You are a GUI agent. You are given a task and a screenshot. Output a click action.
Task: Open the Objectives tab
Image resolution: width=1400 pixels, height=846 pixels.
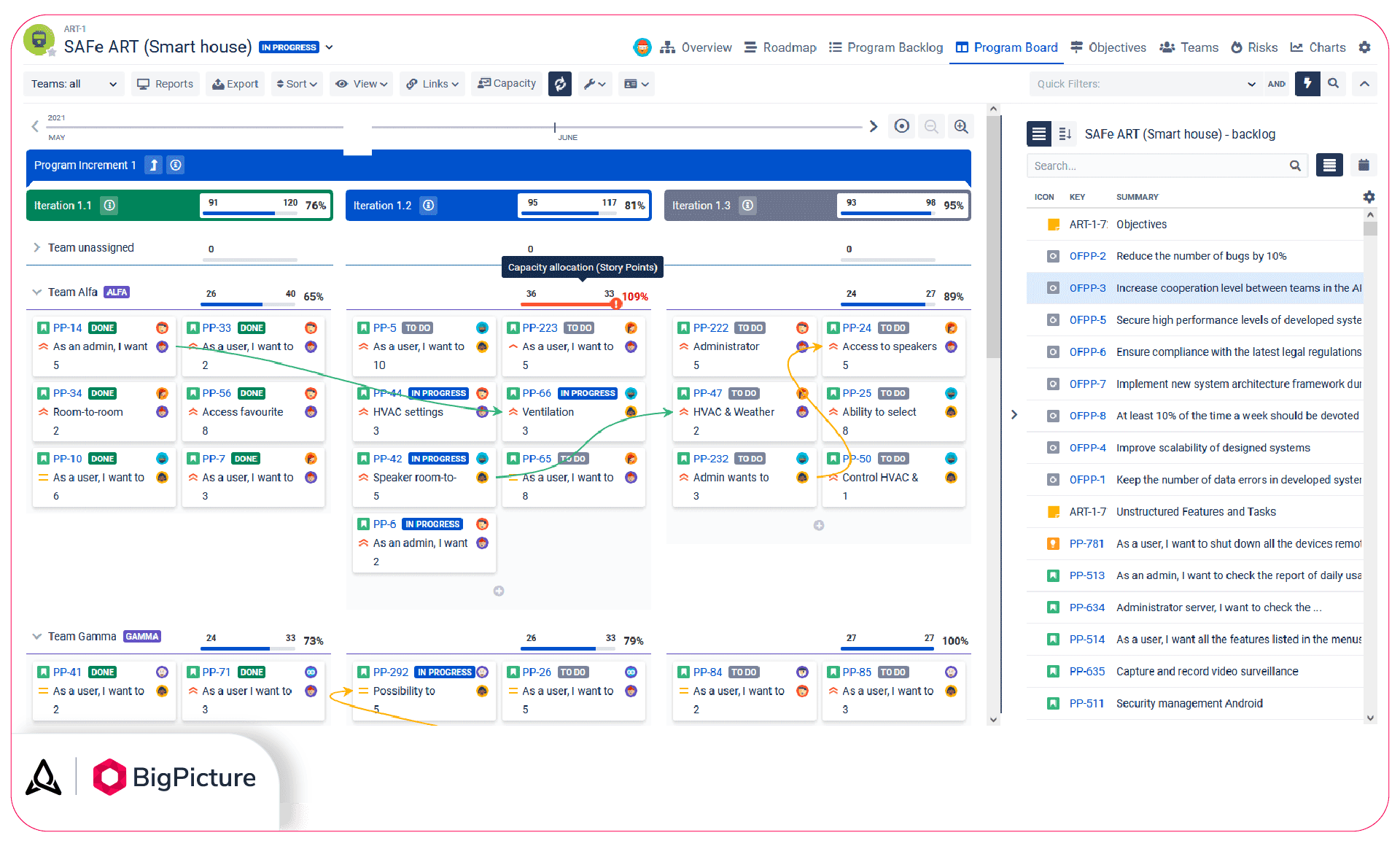(1108, 47)
